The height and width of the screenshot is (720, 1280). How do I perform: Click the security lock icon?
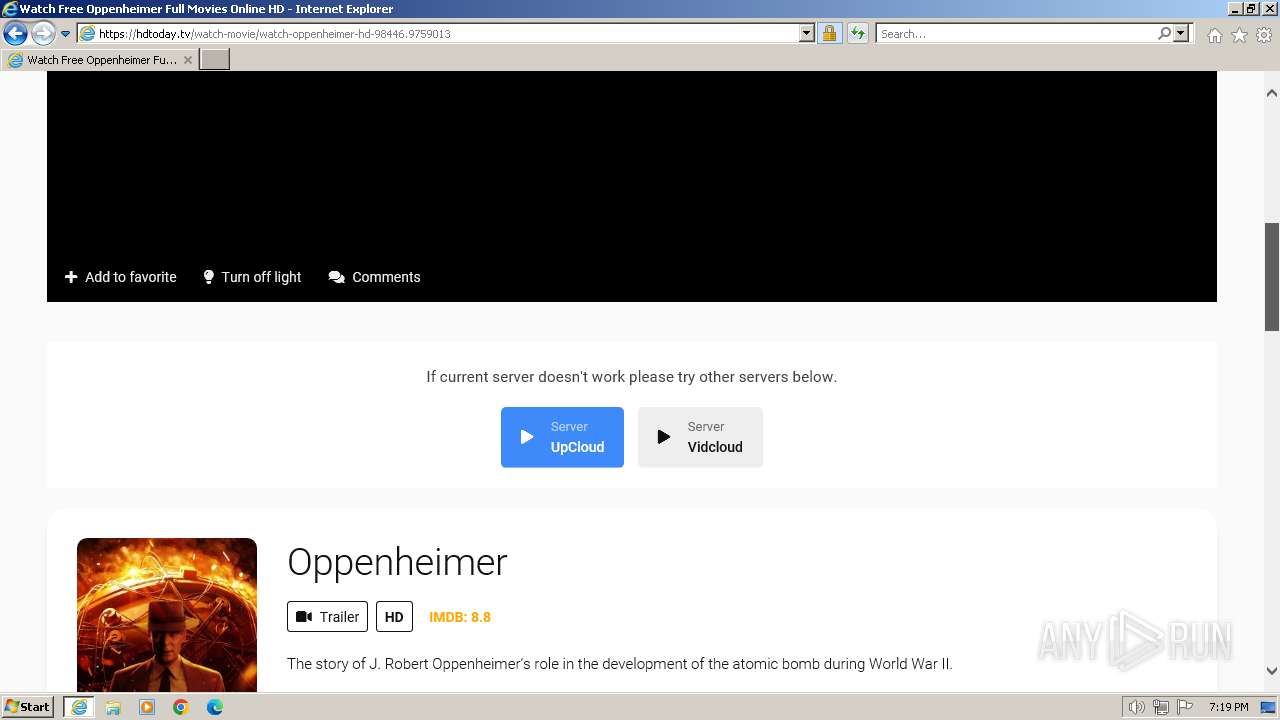829,34
